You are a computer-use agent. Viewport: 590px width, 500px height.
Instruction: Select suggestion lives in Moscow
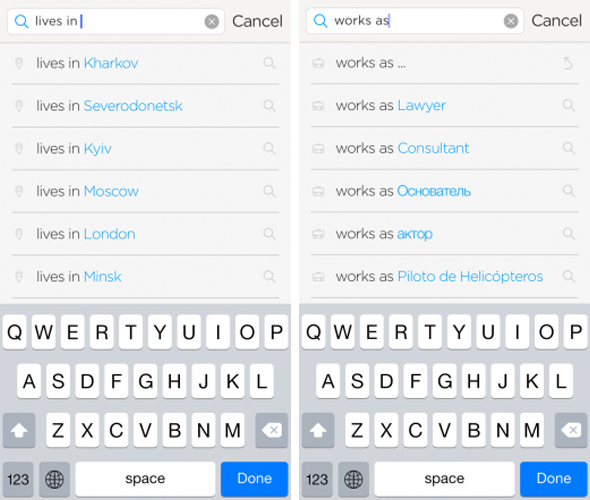pyautogui.click(x=145, y=191)
